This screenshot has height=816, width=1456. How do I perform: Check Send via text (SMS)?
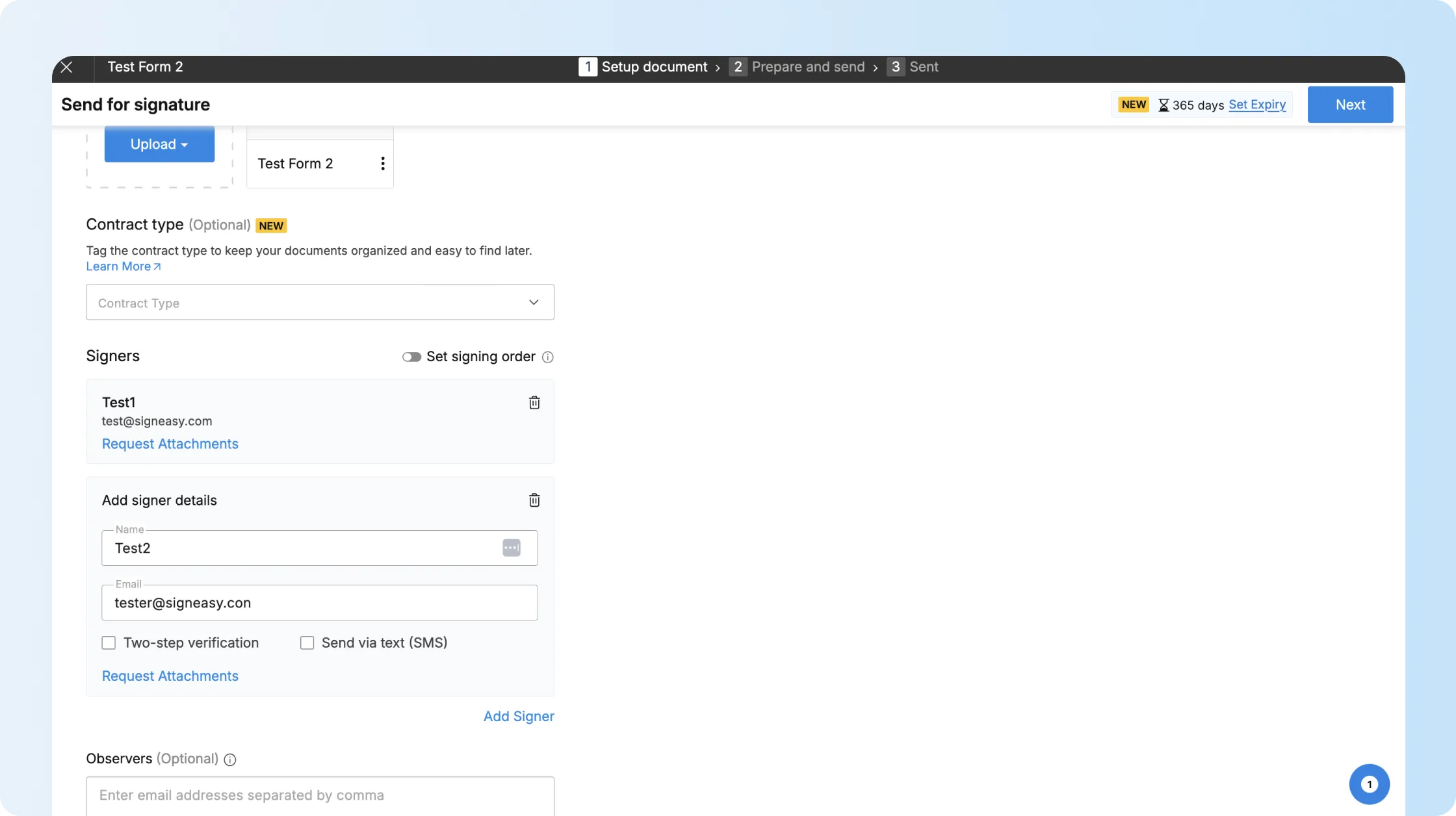click(x=307, y=643)
